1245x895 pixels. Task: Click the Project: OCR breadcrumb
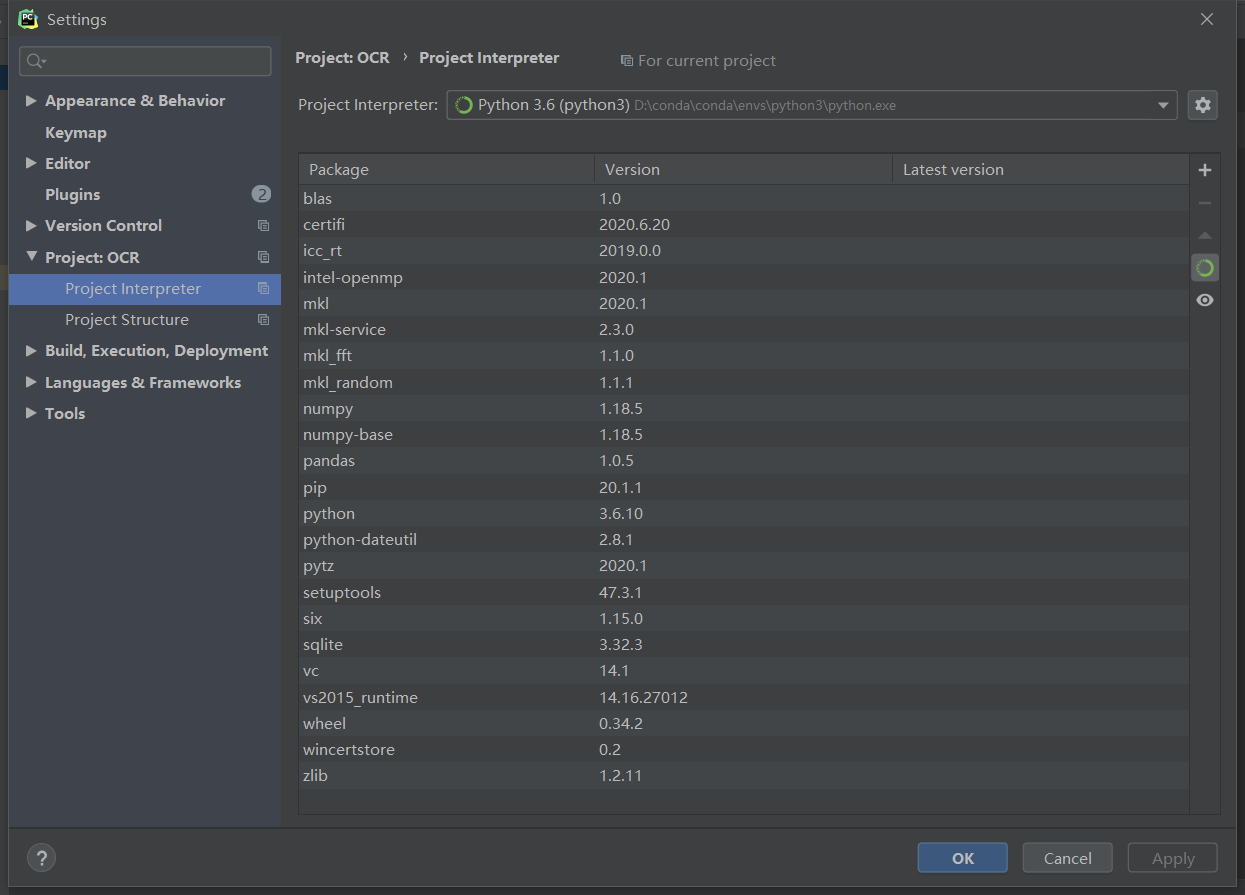click(342, 58)
